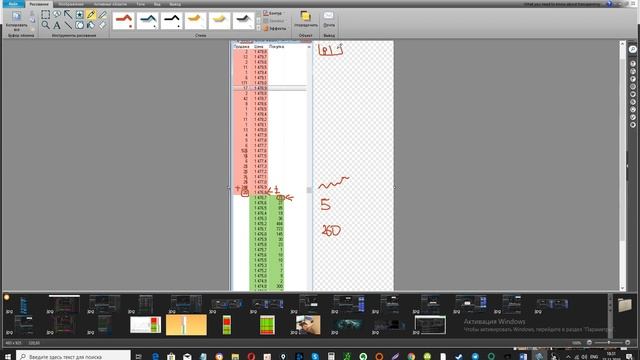
Task: Select the Fill paint bucket tool
Action: (91, 25)
